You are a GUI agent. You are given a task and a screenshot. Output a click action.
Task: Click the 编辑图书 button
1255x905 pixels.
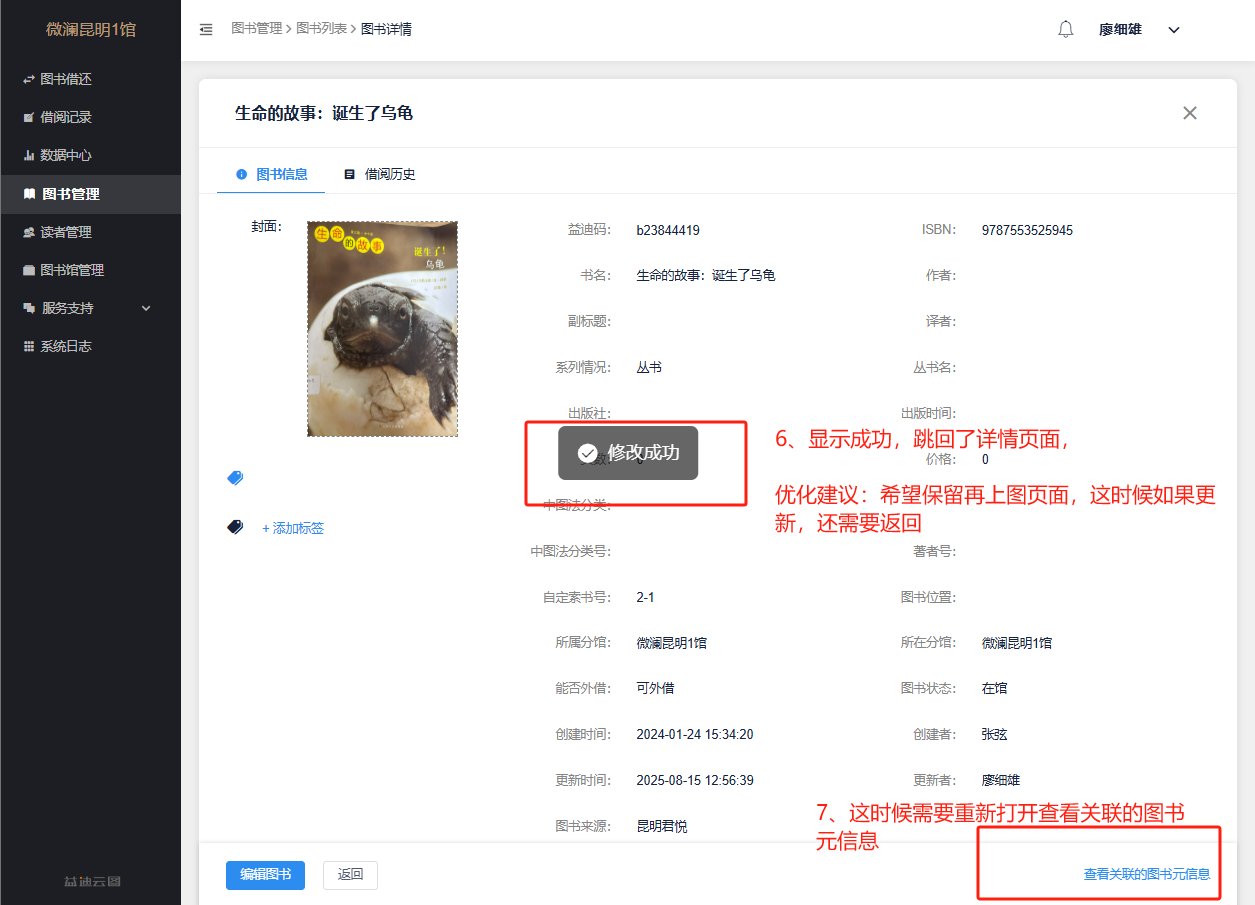coord(265,874)
